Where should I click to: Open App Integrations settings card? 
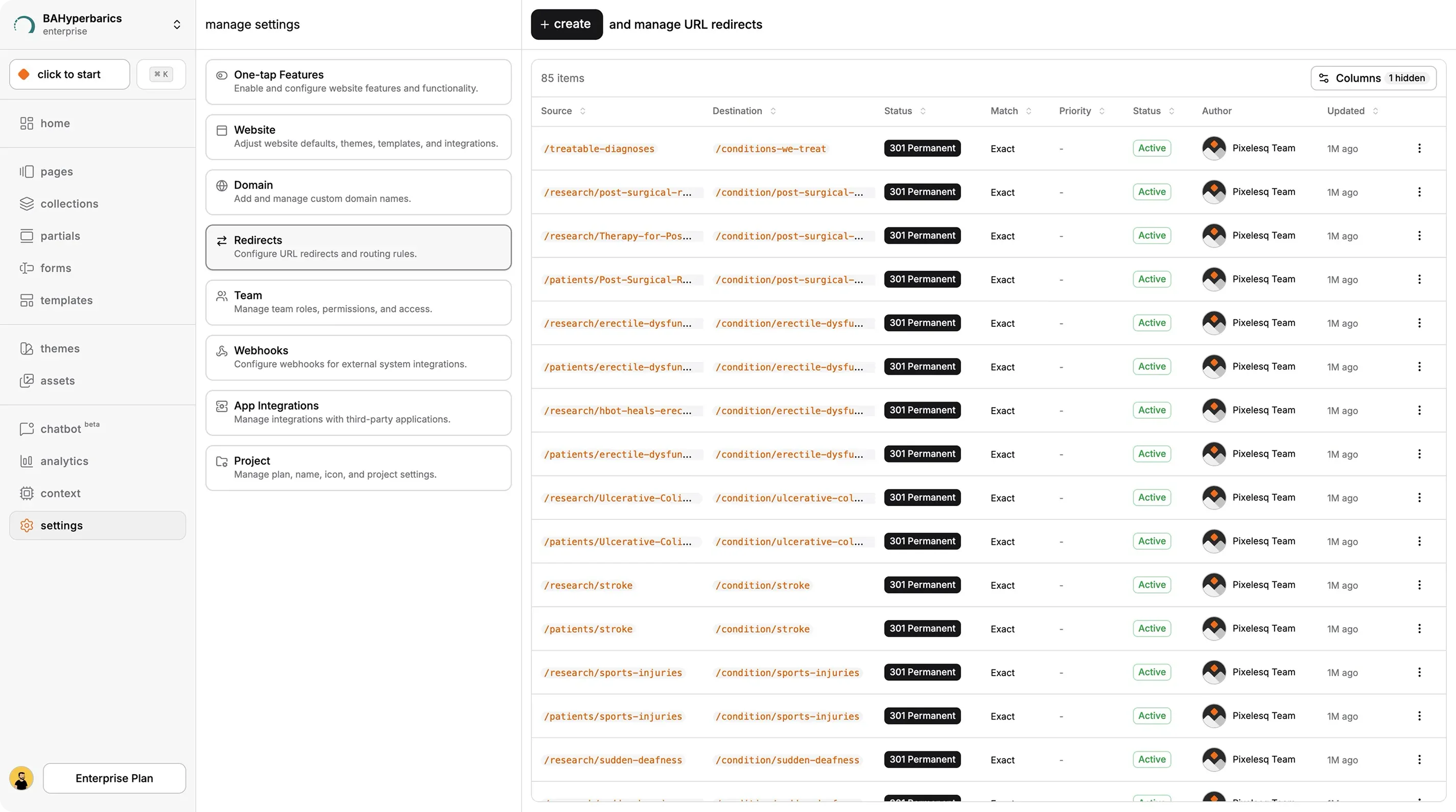(x=358, y=413)
